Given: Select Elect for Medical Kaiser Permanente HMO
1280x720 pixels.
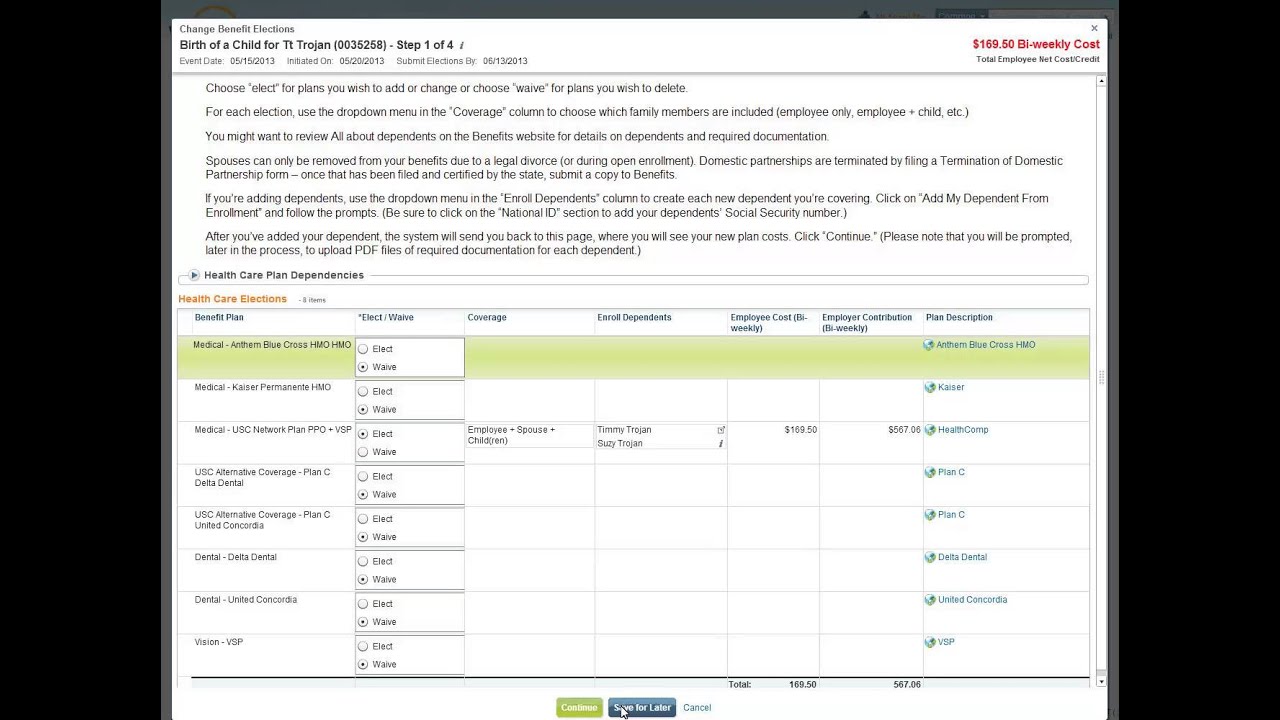Looking at the screenshot, I should click(363, 391).
